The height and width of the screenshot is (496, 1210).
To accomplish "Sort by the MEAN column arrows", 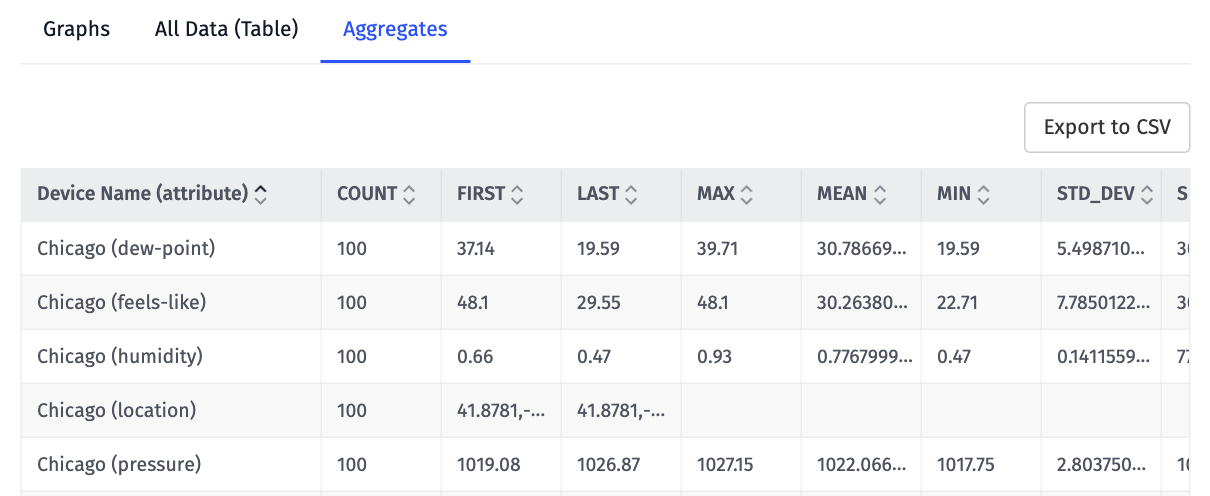I will [x=880, y=195].
